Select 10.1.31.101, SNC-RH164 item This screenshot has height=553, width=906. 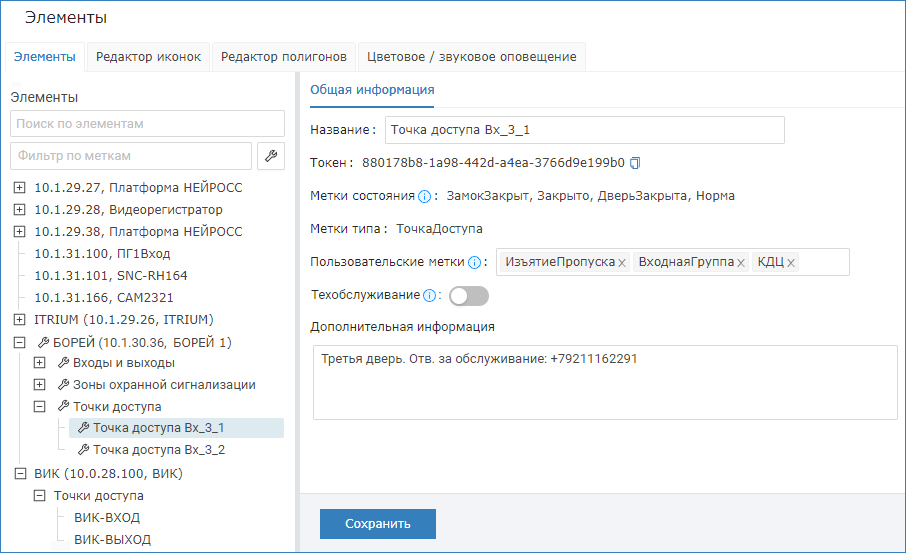tap(111, 276)
